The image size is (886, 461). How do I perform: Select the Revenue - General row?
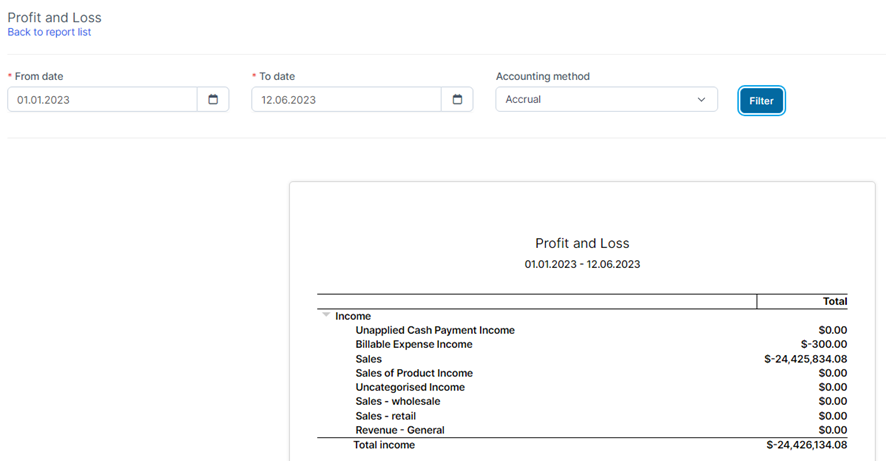click(x=582, y=430)
